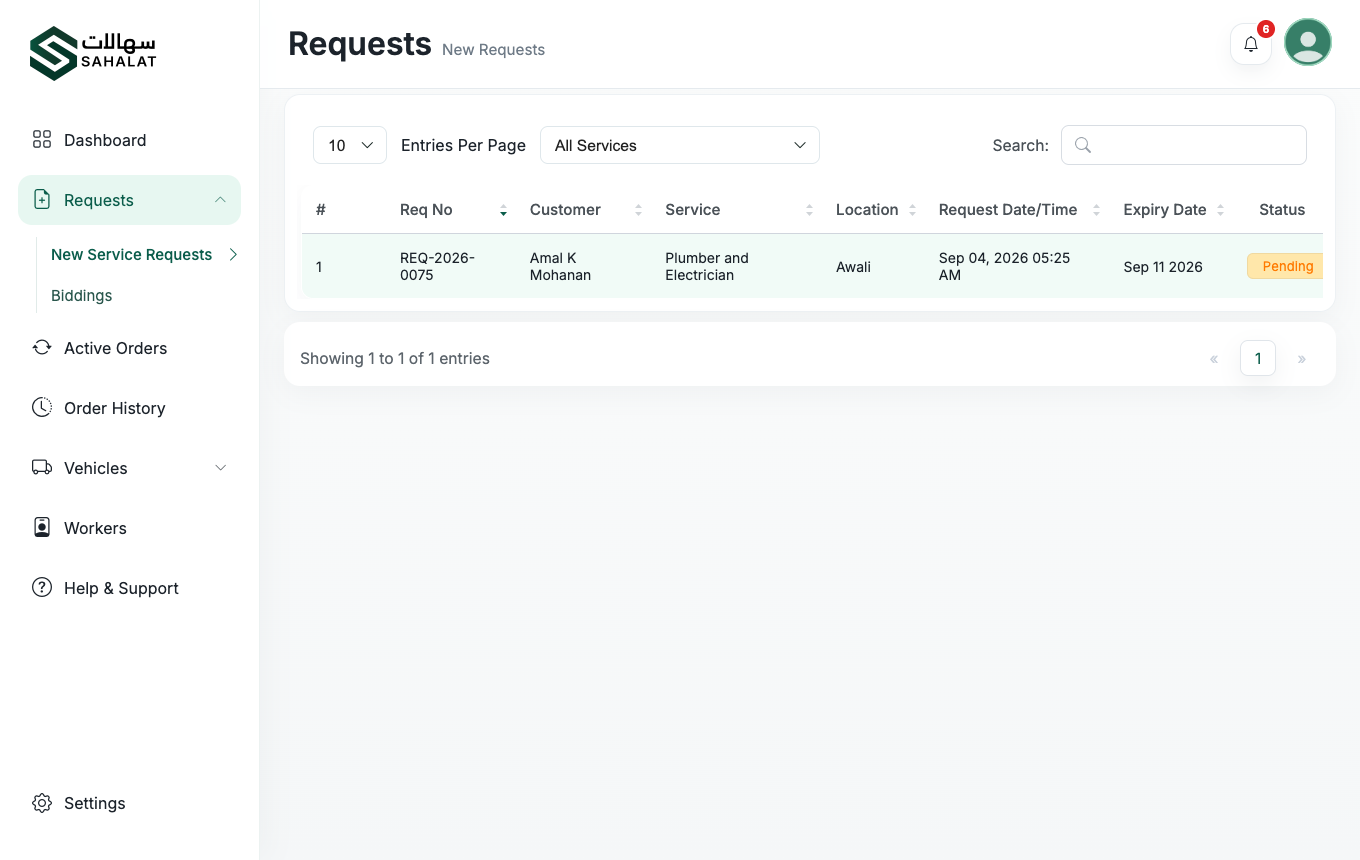
Task: Click the Sahalat logo
Action: click(x=93, y=53)
